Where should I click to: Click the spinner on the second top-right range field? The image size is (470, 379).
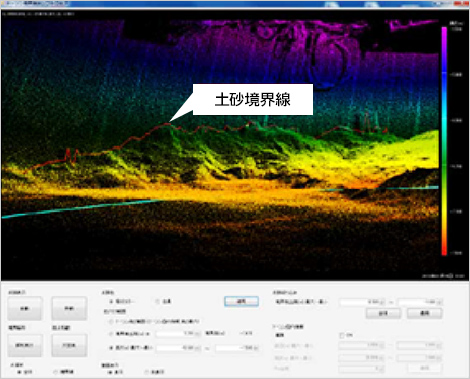coord(440,302)
